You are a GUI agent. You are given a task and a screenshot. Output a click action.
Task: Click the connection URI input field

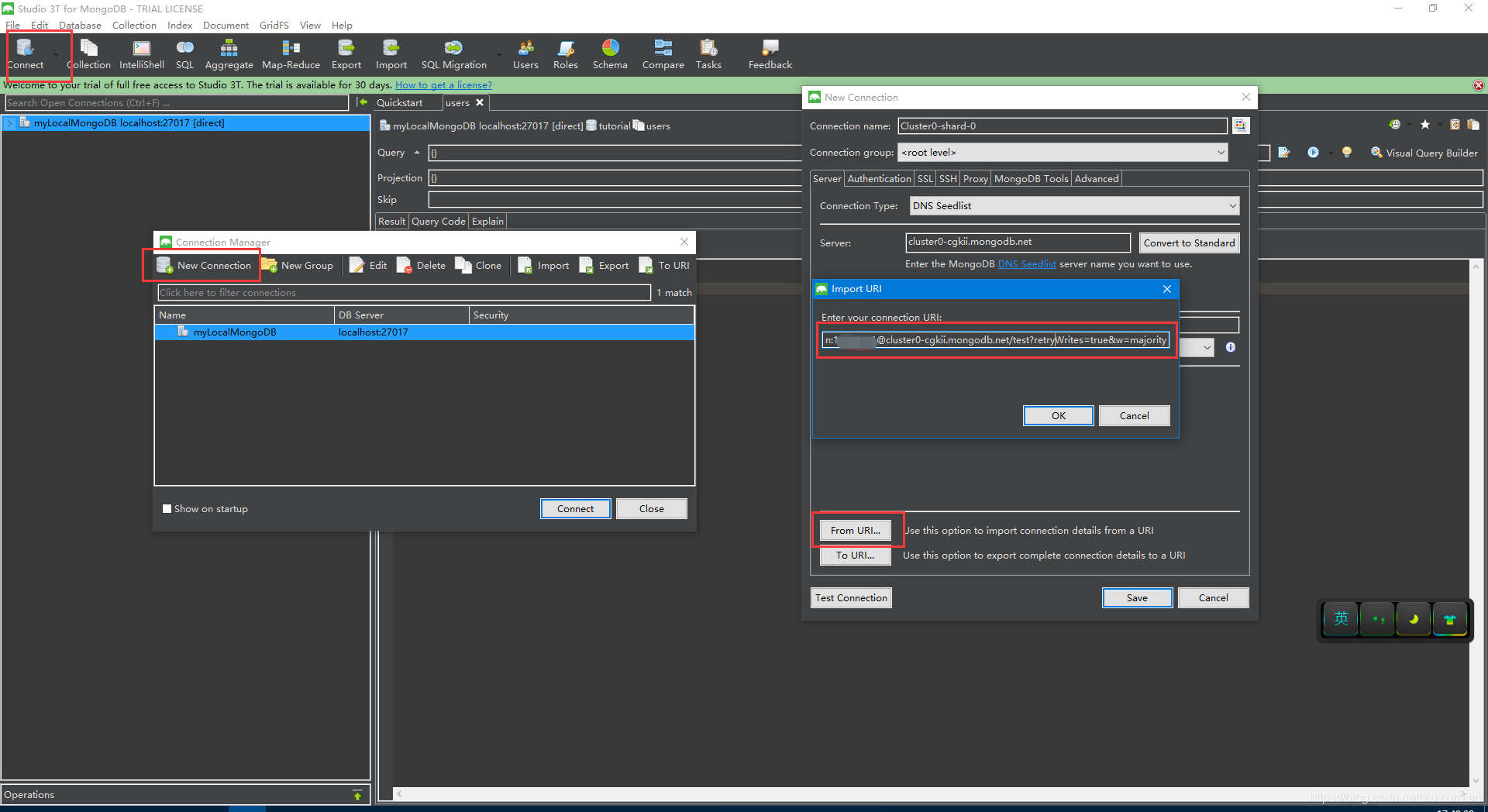click(x=995, y=340)
